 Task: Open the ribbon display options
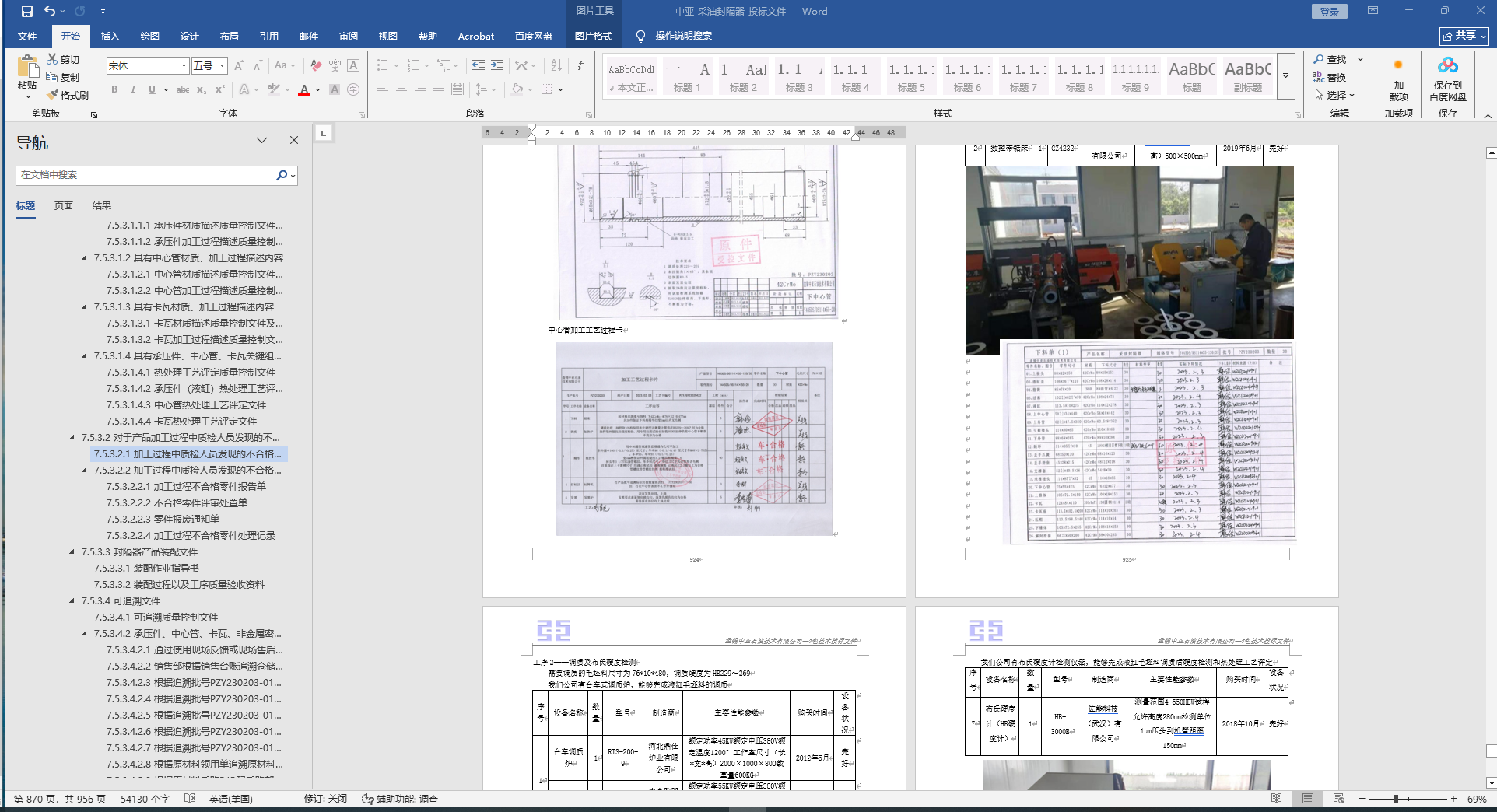[x=1373, y=11]
